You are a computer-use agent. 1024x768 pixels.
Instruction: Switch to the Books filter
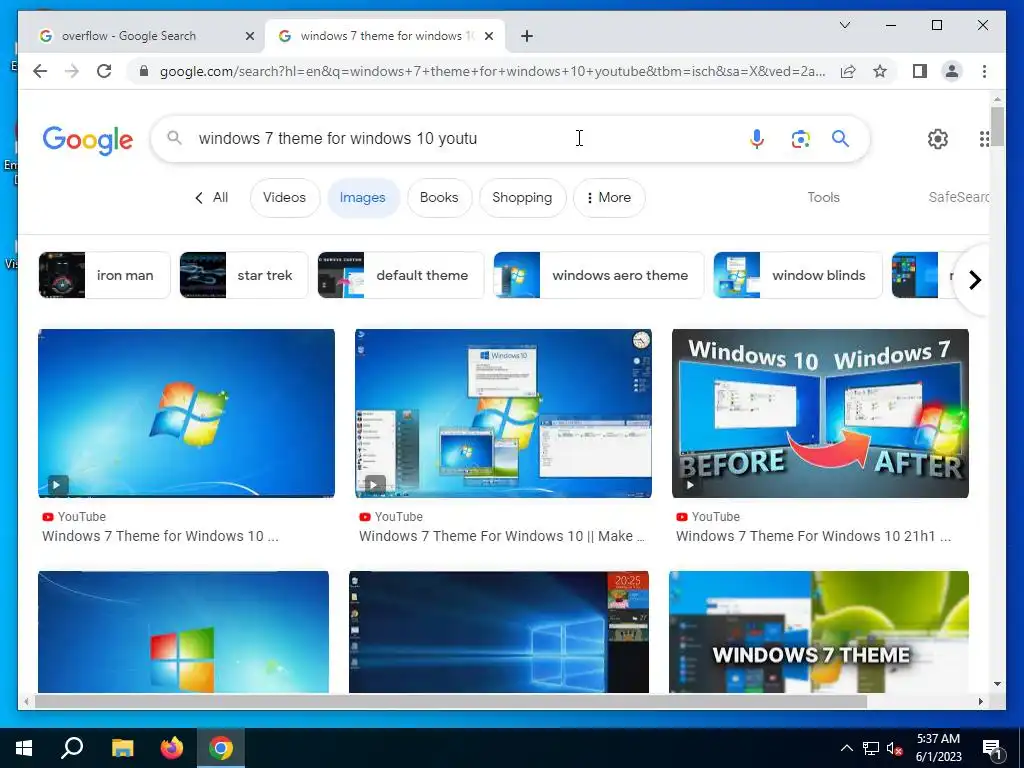coord(439,197)
